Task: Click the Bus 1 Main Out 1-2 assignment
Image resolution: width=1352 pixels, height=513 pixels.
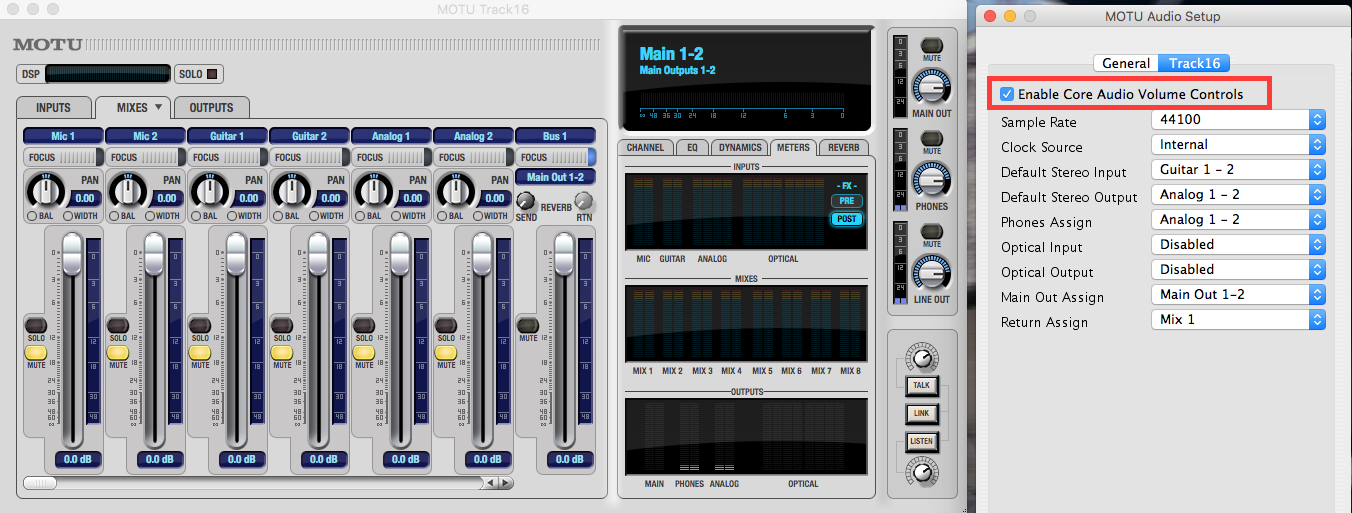Action: tap(556, 177)
